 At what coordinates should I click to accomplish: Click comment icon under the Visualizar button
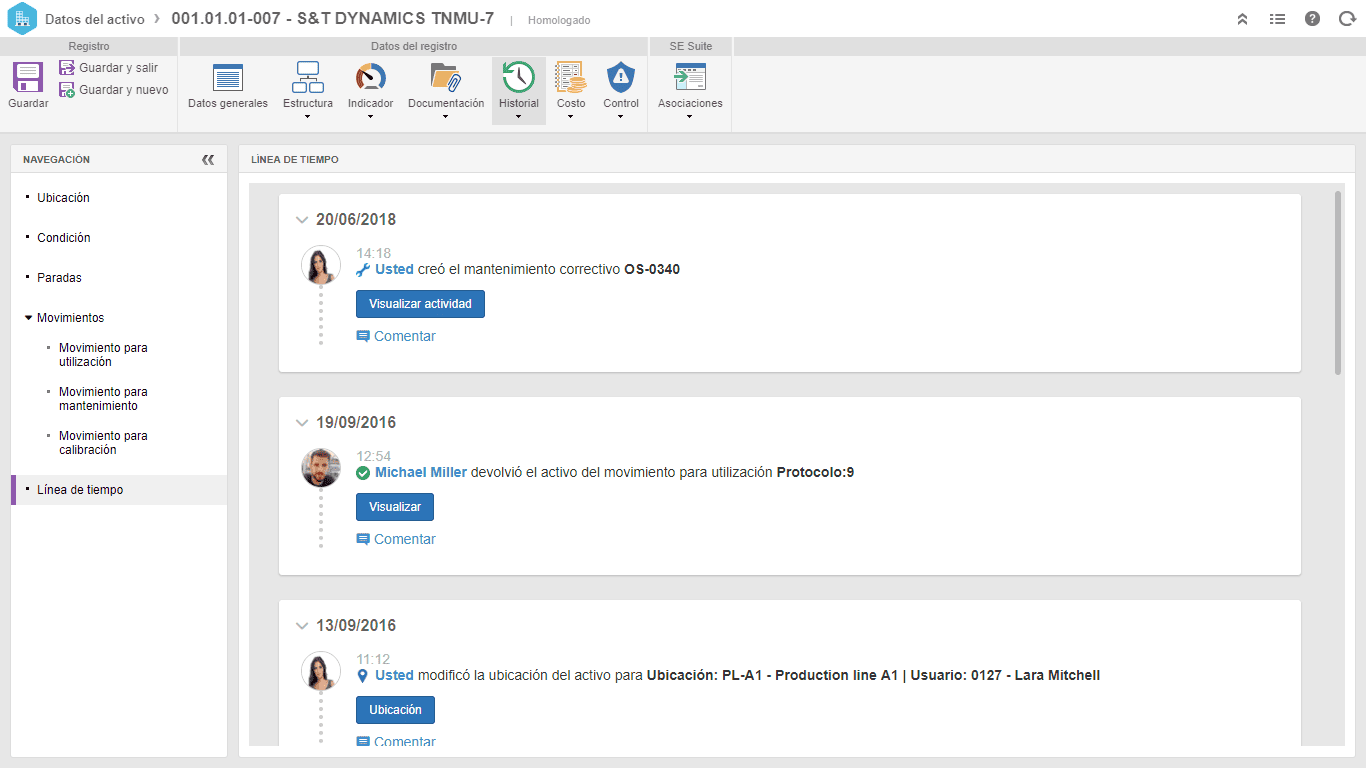pyautogui.click(x=363, y=540)
